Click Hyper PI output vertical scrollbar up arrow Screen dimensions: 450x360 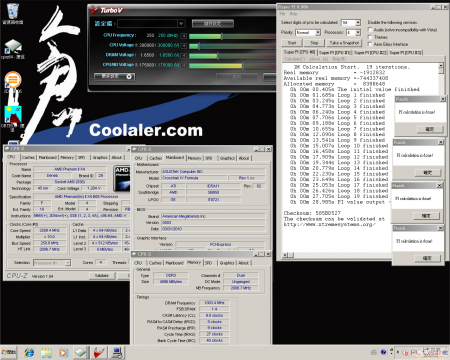click(x=441, y=66)
